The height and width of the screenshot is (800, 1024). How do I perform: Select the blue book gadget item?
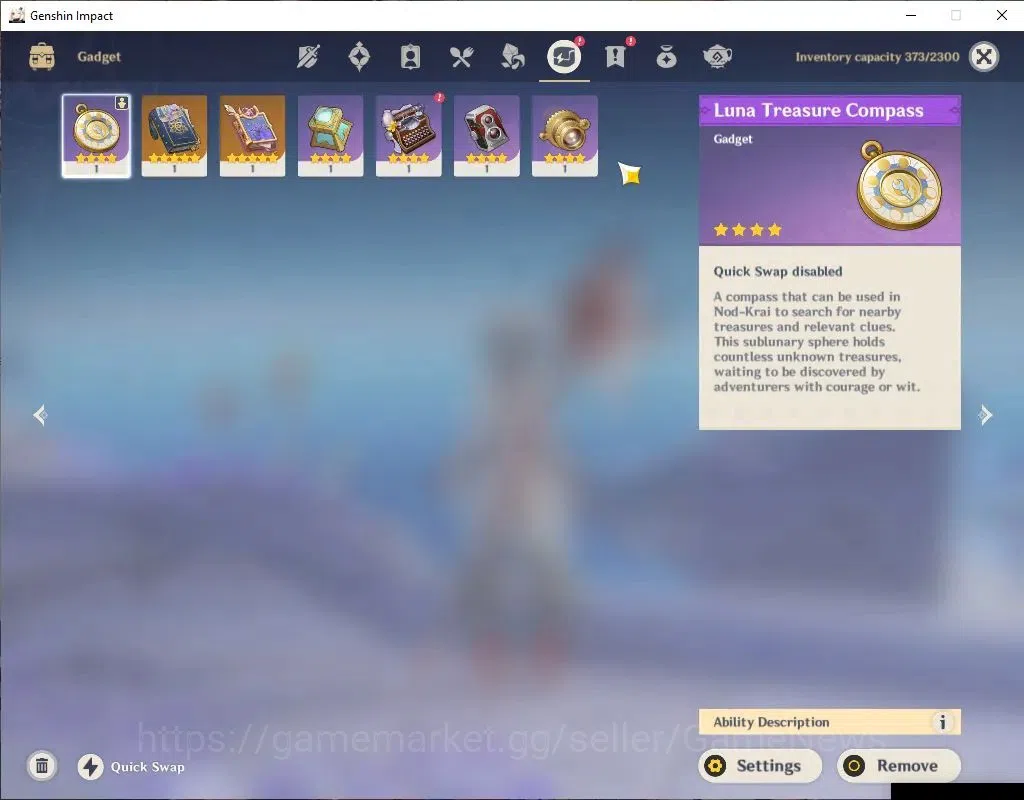click(x=174, y=136)
